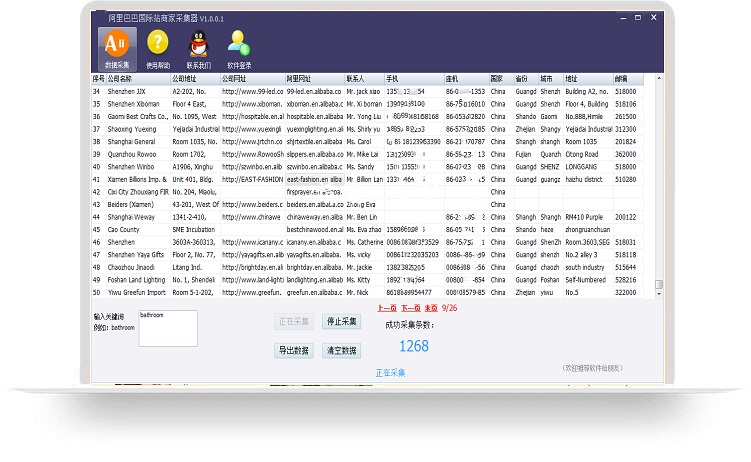Close the collector window
The image size is (751, 462).
[653, 18]
